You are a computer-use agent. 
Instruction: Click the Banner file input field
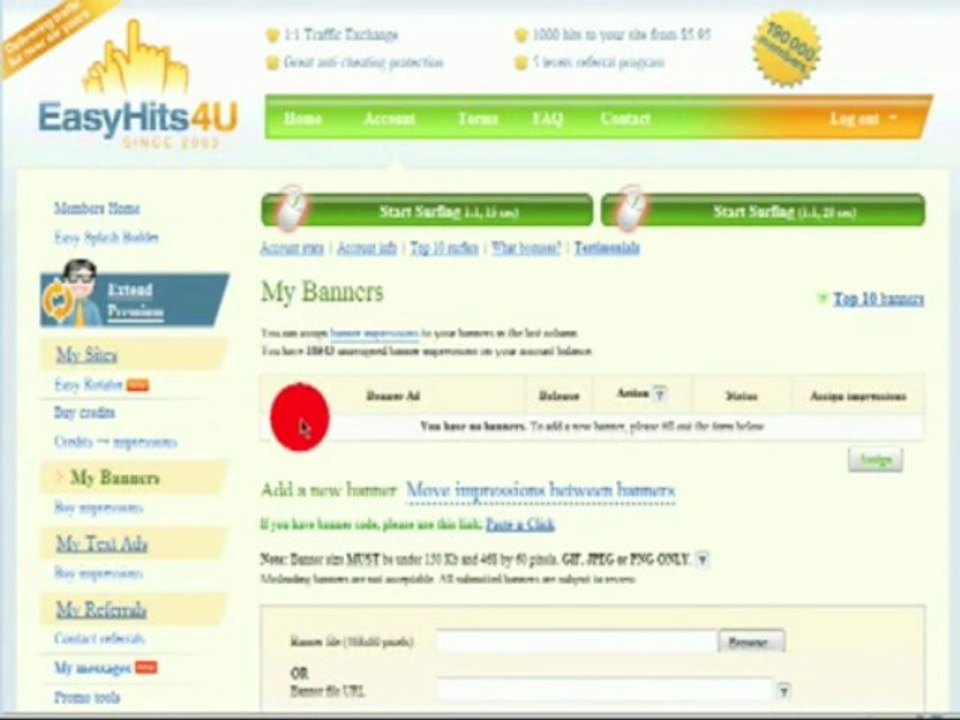[576, 642]
